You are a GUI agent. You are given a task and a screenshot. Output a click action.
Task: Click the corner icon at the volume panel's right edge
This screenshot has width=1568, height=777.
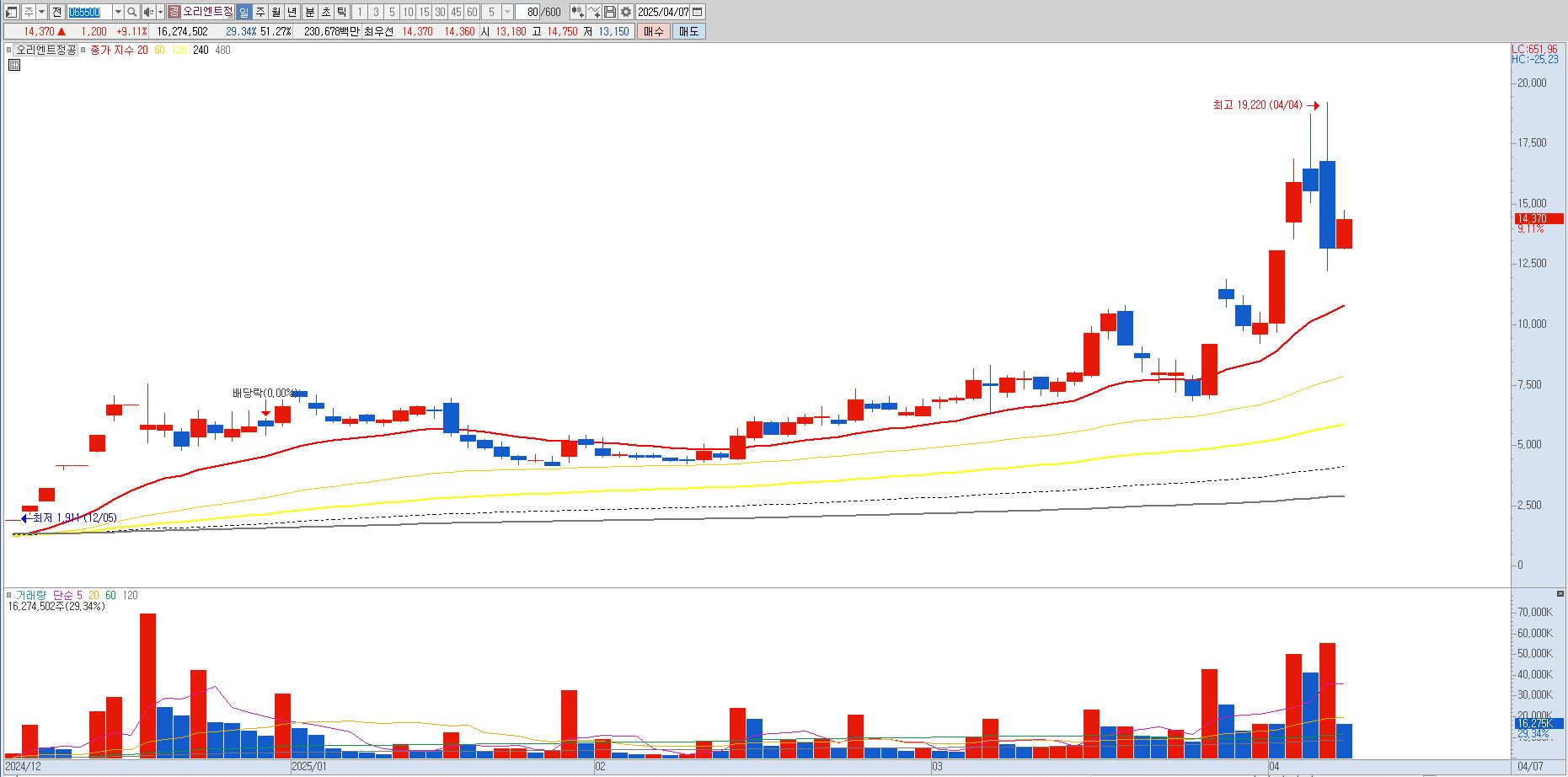pos(1562,594)
